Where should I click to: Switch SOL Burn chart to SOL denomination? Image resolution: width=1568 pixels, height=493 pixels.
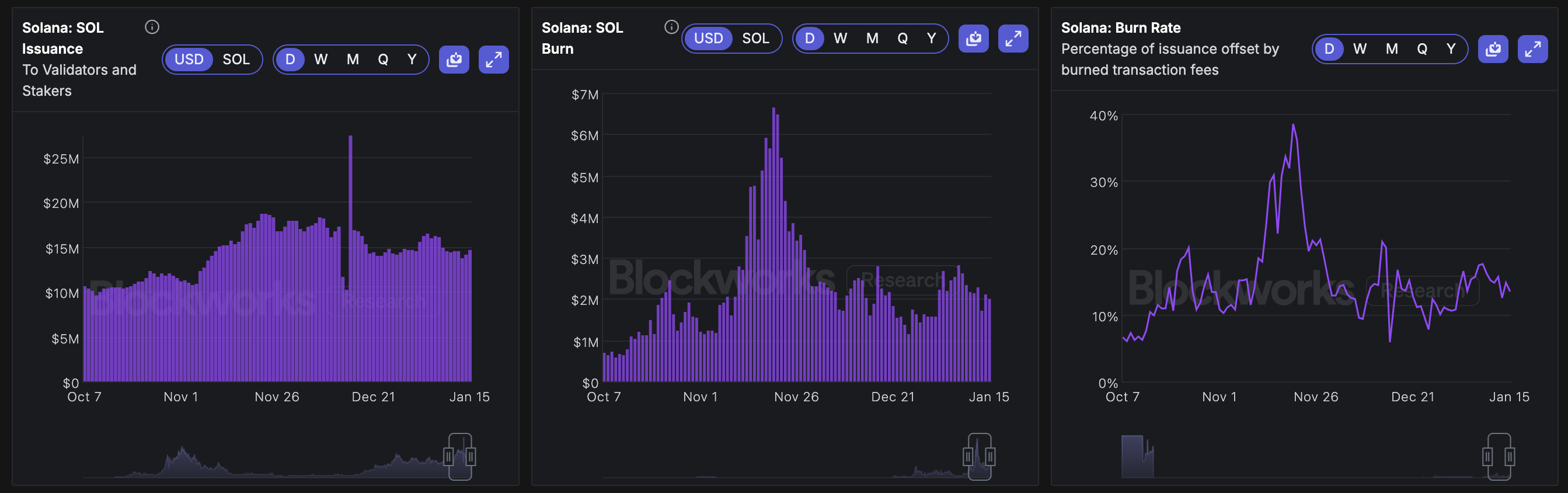pos(755,39)
